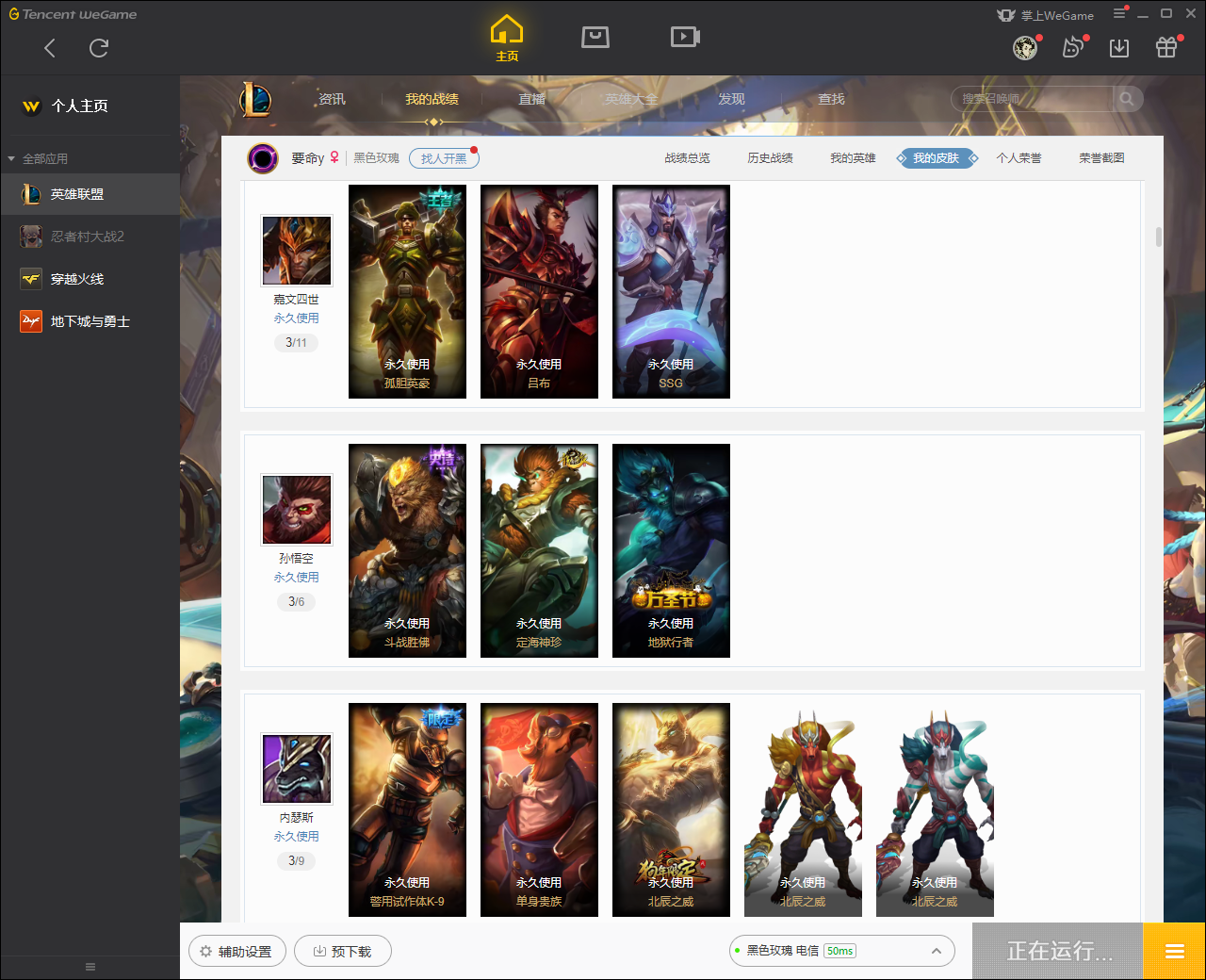Open the 斗战胜佛 skin card
Screen dimensions: 1206x980
click(x=407, y=550)
